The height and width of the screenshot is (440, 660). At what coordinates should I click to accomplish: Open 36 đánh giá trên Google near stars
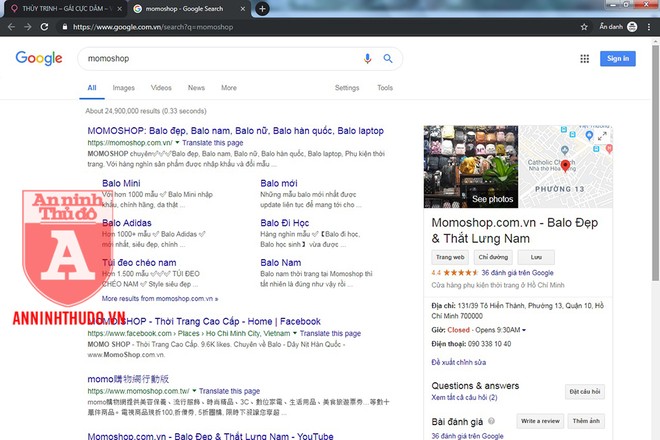click(x=517, y=272)
